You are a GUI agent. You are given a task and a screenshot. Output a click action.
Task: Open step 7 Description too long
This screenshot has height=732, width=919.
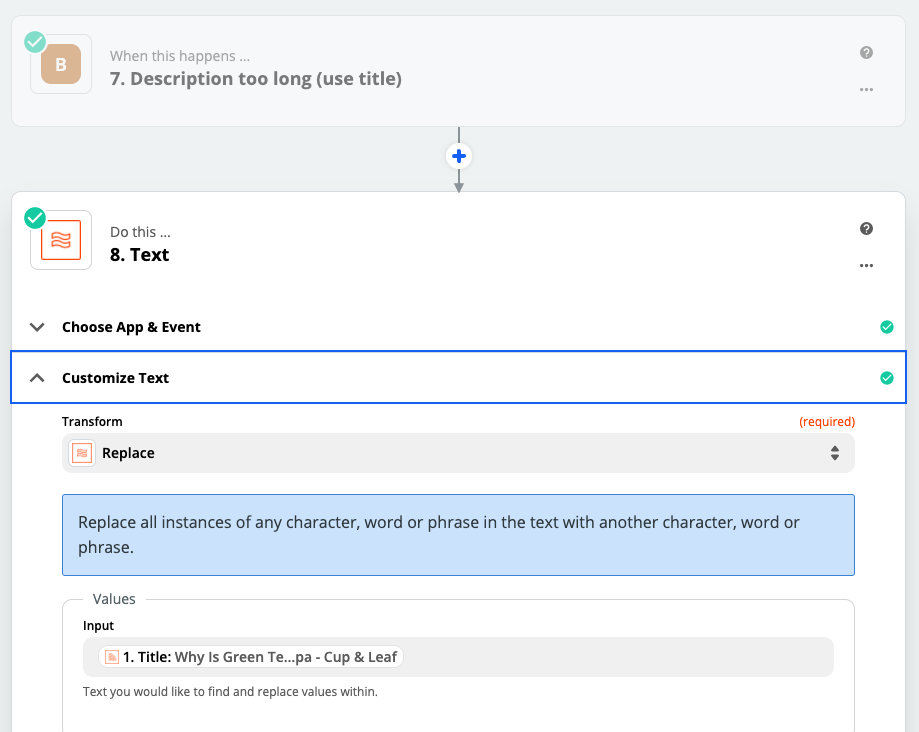(256, 79)
